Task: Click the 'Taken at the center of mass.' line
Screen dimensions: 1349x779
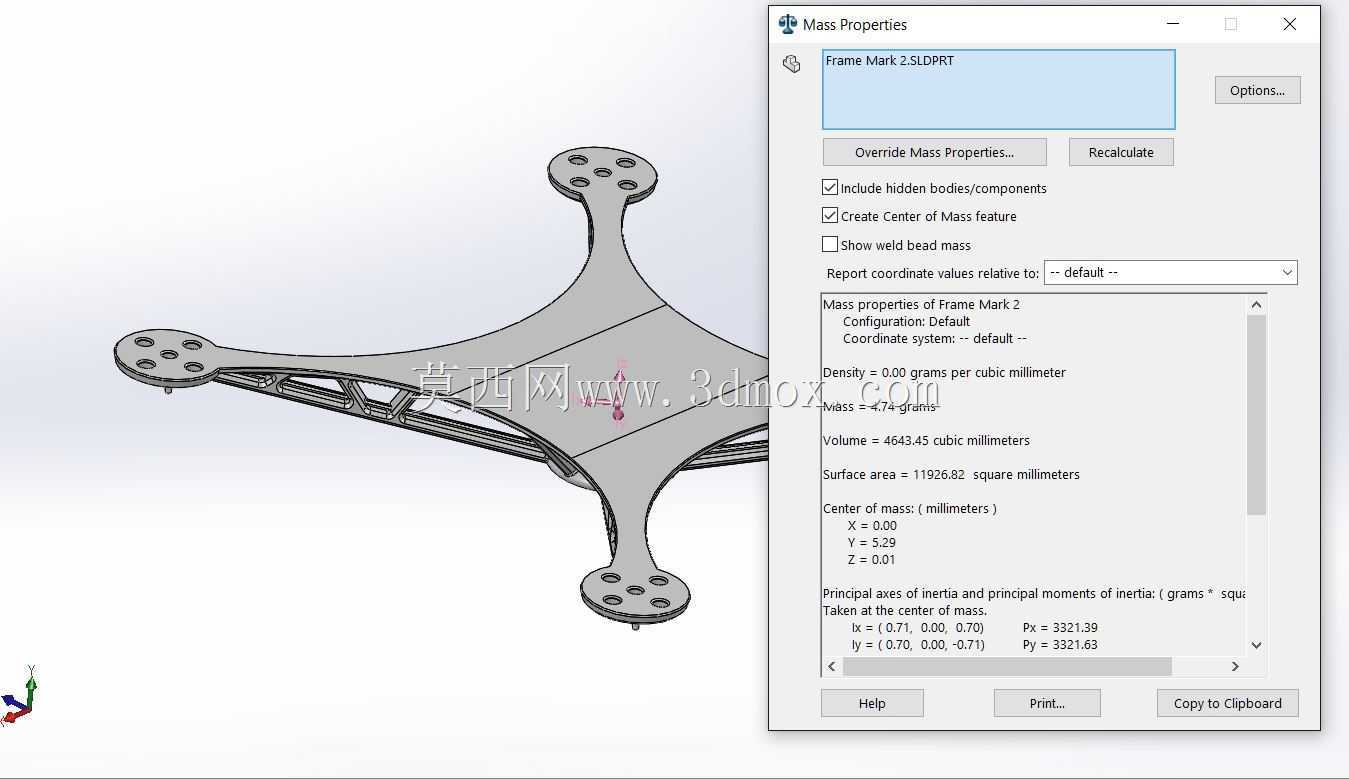Action: pos(905,610)
